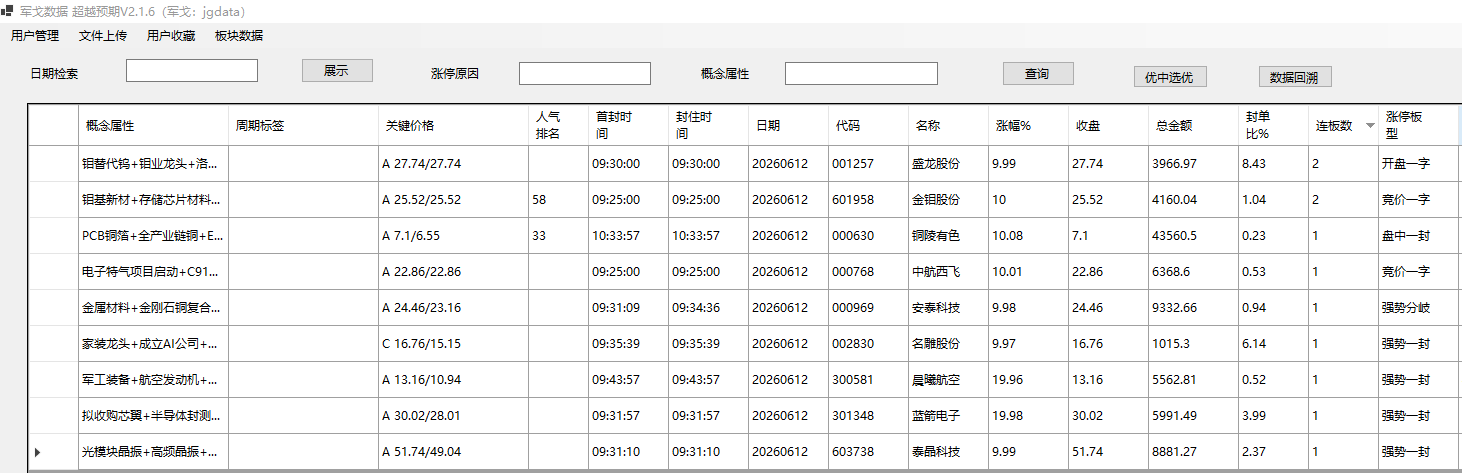1462x473 pixels.
Task: Open the 板块数据 menu
Action: [x=239, y=36]
